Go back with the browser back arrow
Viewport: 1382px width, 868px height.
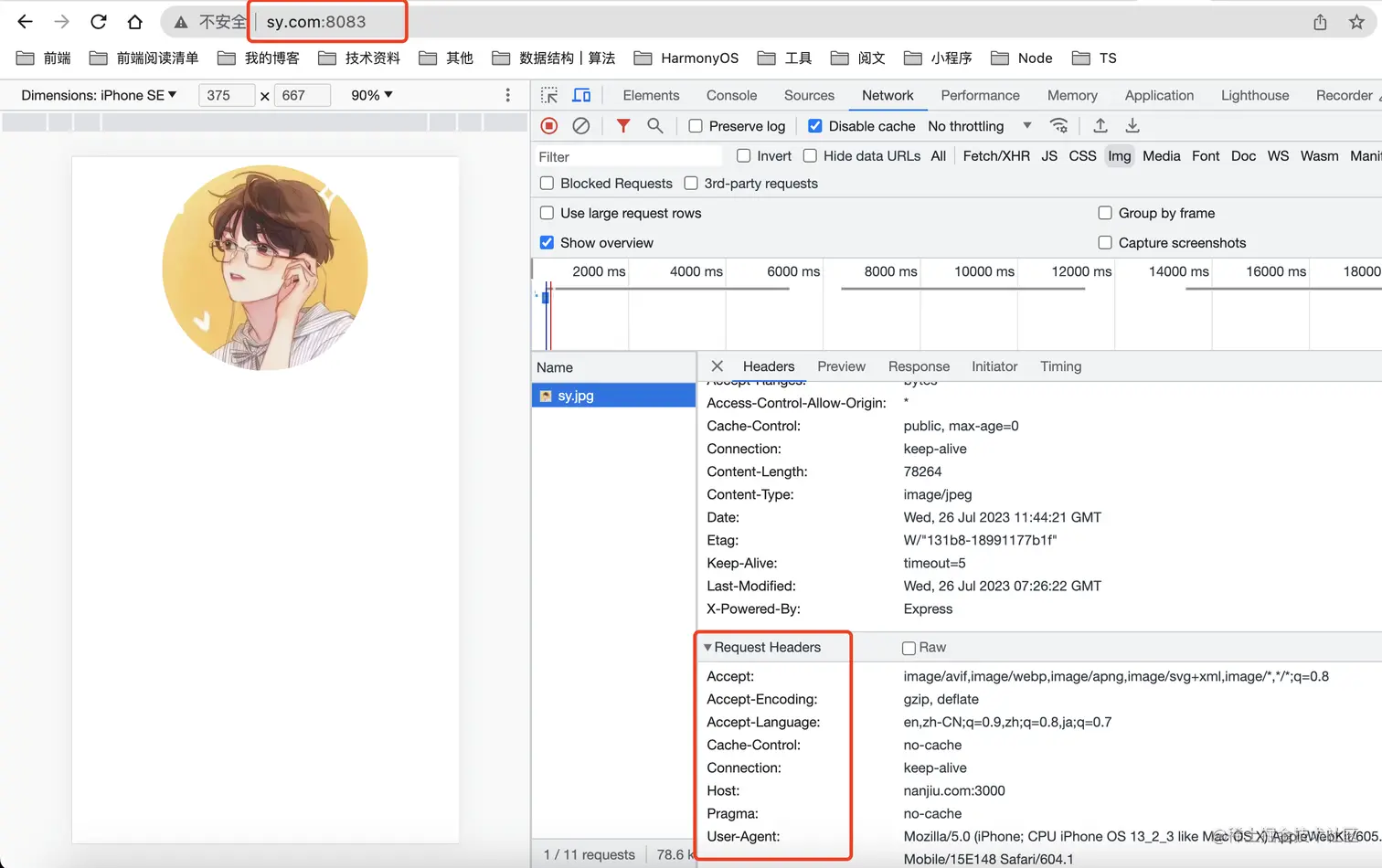(x=26, y=21)
